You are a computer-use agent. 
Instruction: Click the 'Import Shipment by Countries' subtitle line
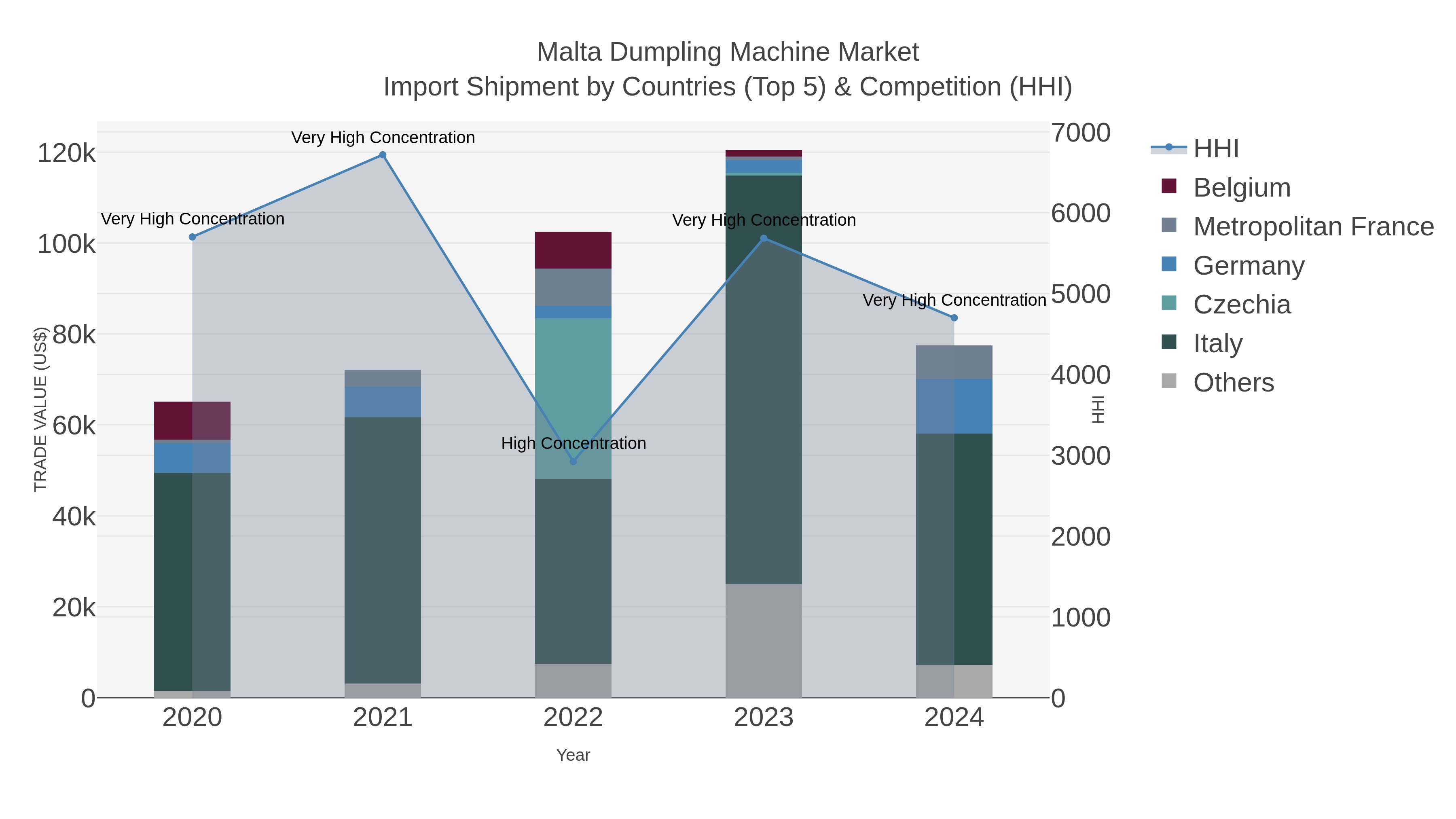pyautogui.click(x=728, y=87)
